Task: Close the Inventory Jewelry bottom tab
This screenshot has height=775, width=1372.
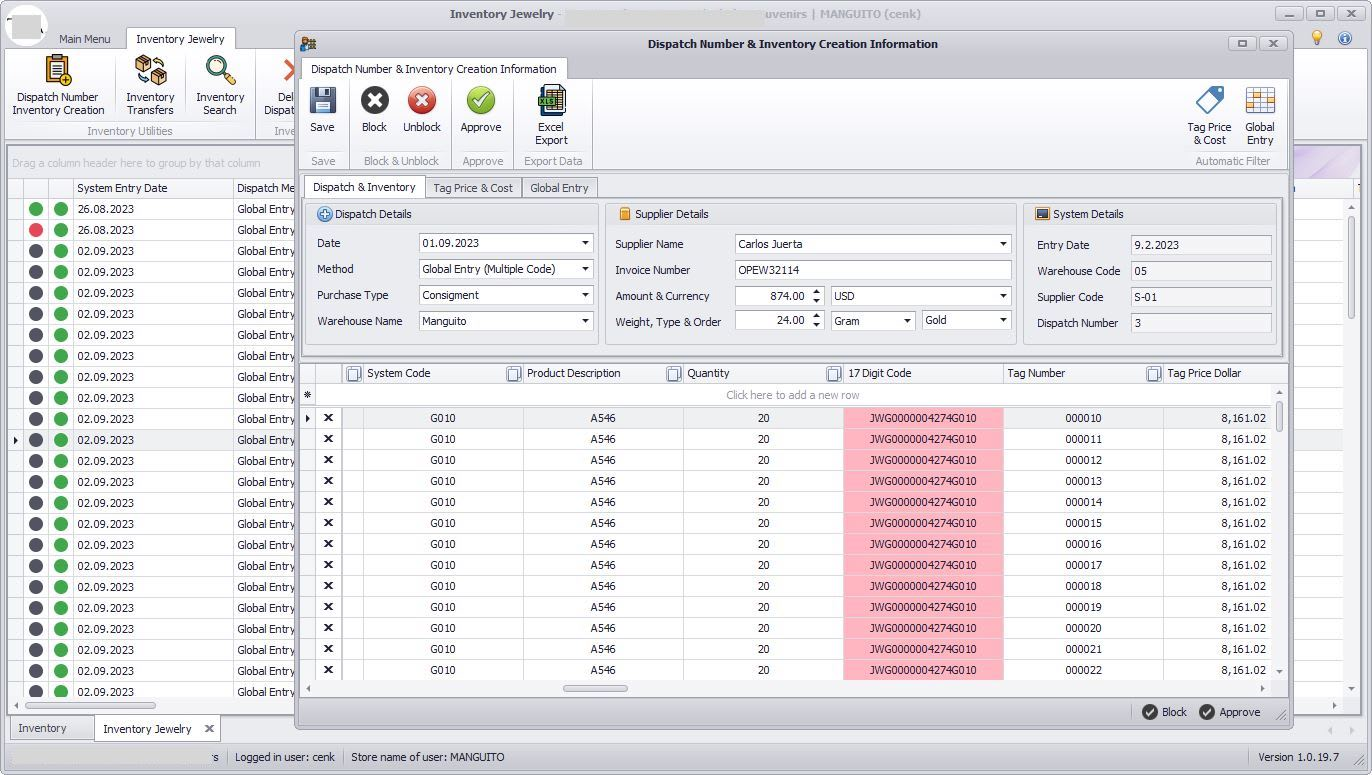Action: pos(209,728)
